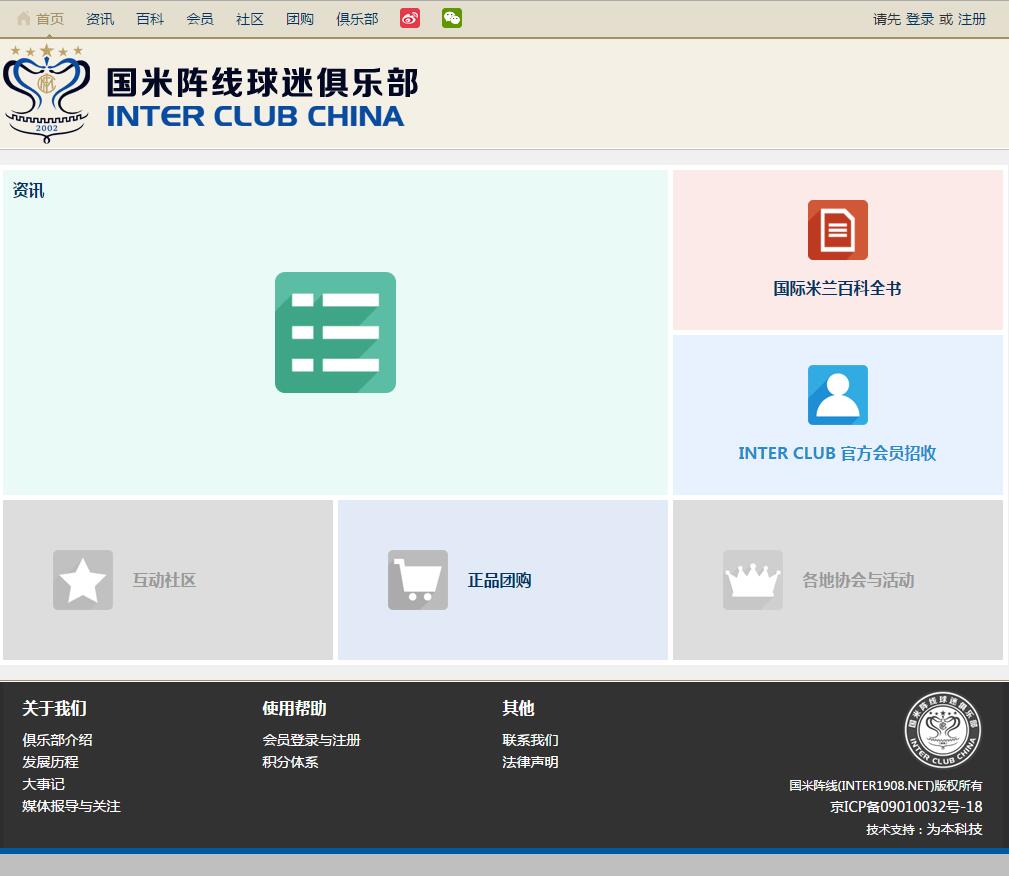This screenshot has width=1009, height=876.
Task: Click the home icon beside 首页
Action: [x=23, y=19]
